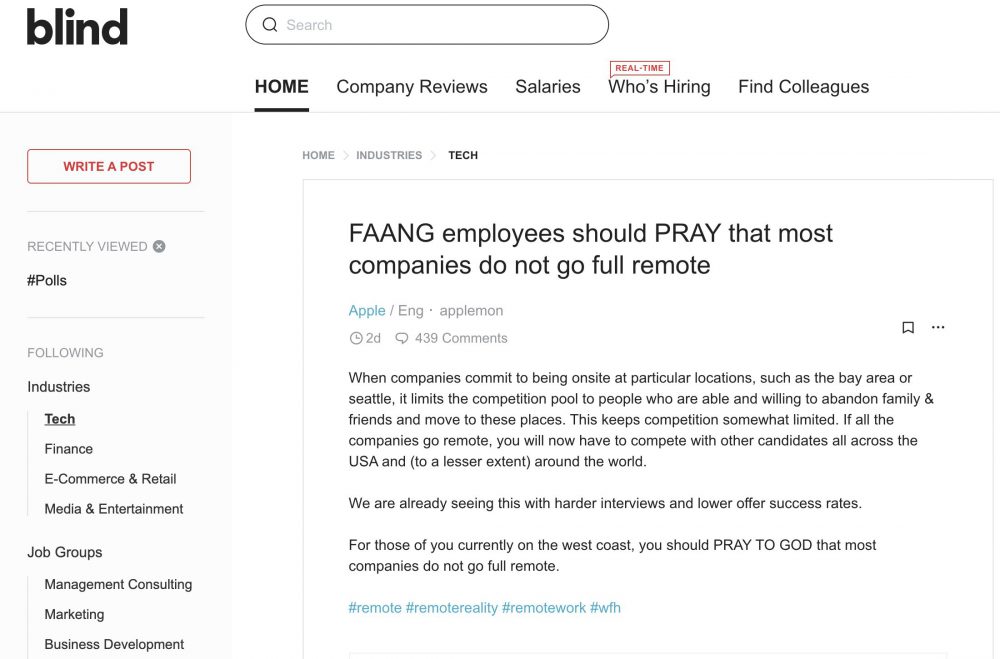
Task: Bookmark this post with bookmark icon
Action: point(908,327)
